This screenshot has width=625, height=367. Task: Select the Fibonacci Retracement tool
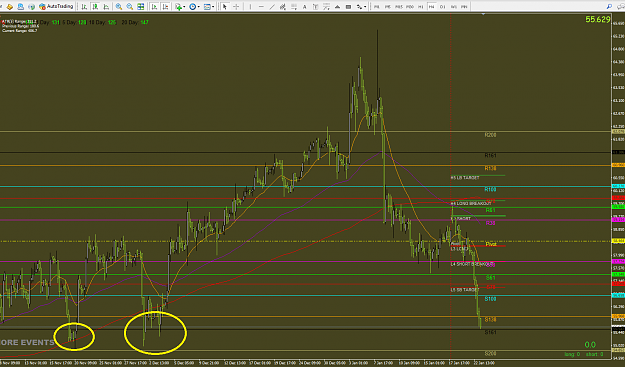(x=294, y=7)
